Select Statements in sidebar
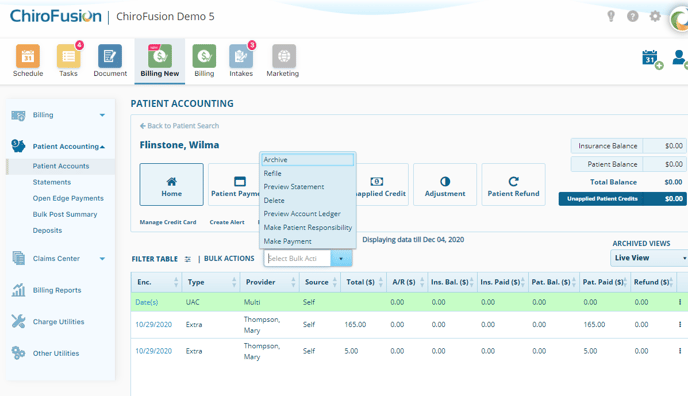This screenshot has width=688, height=396. 52,182
